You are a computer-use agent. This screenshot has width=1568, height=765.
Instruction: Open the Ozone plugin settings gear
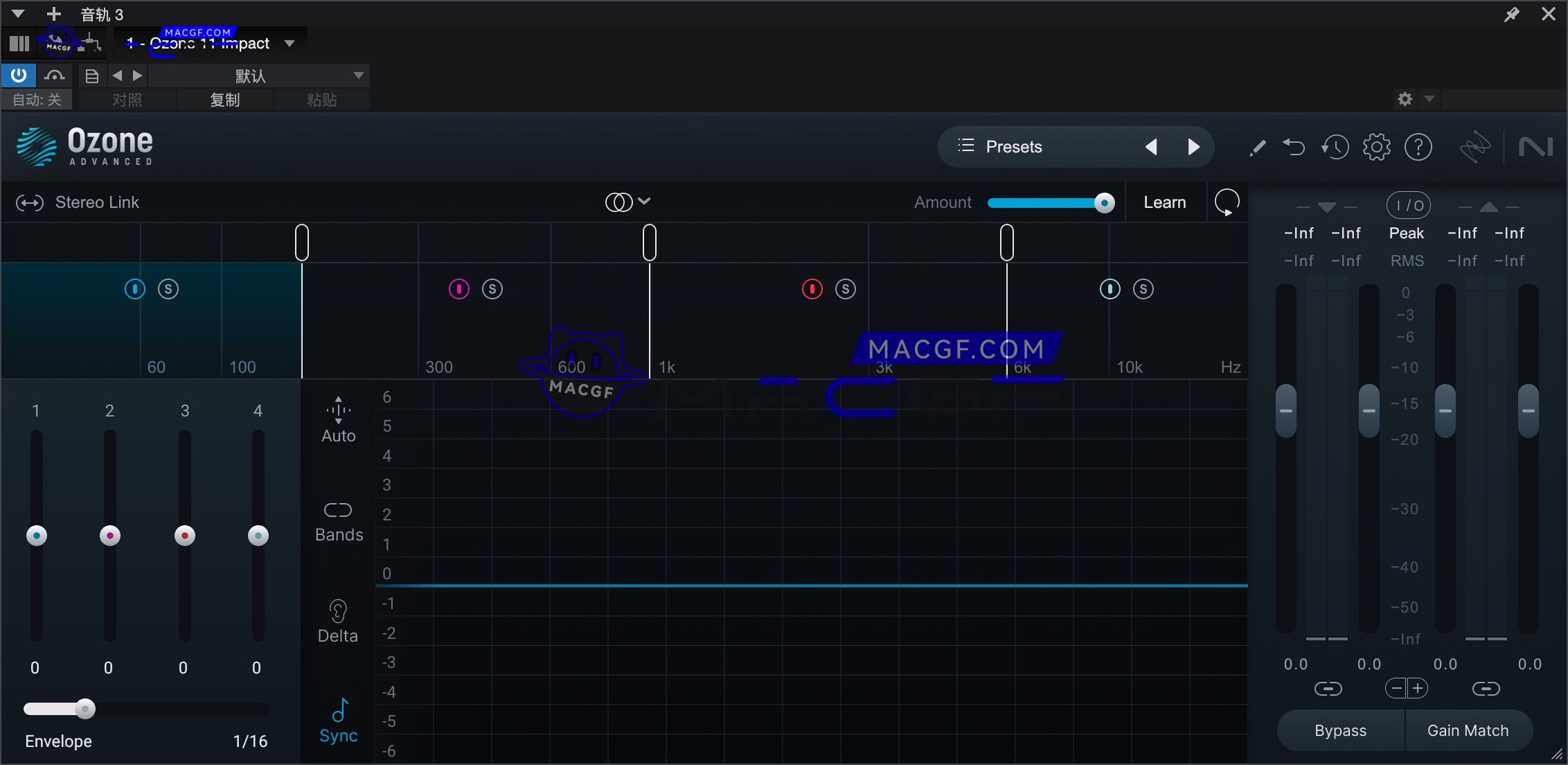click(x=1377, y=147)
